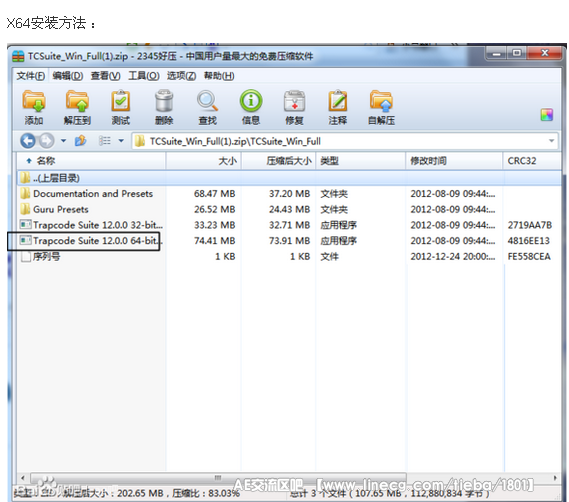
Task: Sort by the 大小 column header
Action: point(204,161)
